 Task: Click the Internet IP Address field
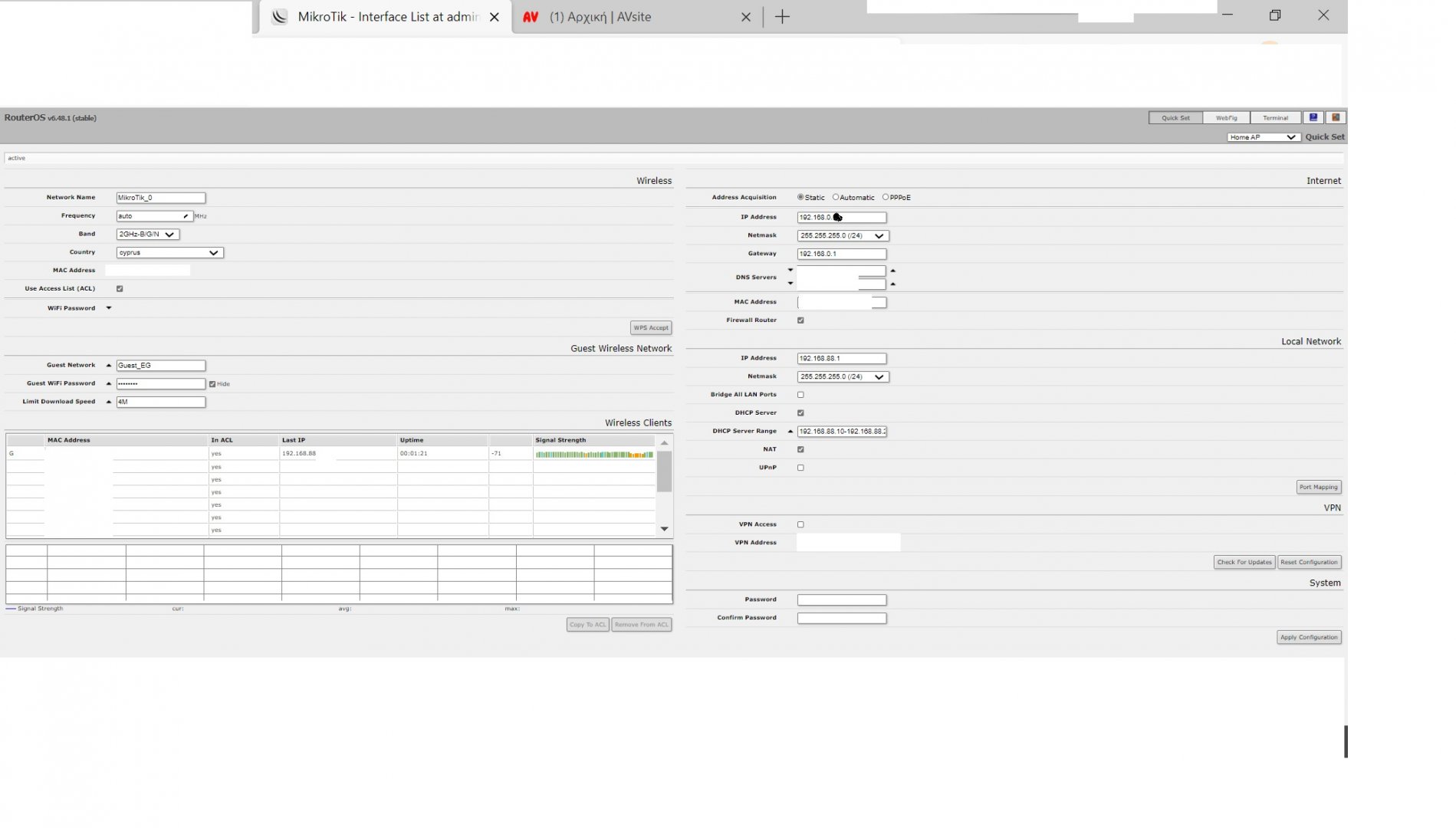point(842,218)
